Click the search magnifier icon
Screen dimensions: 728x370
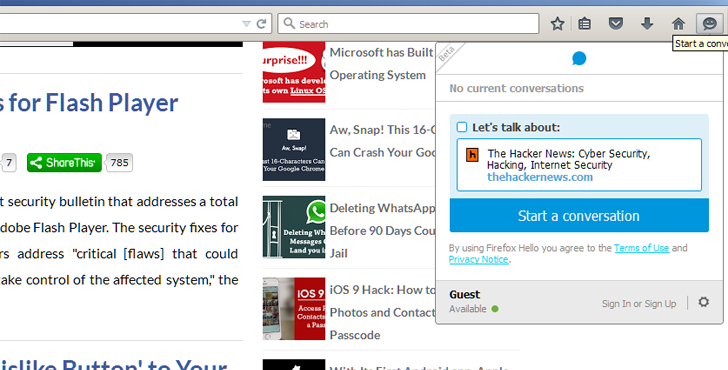(289, 23)
